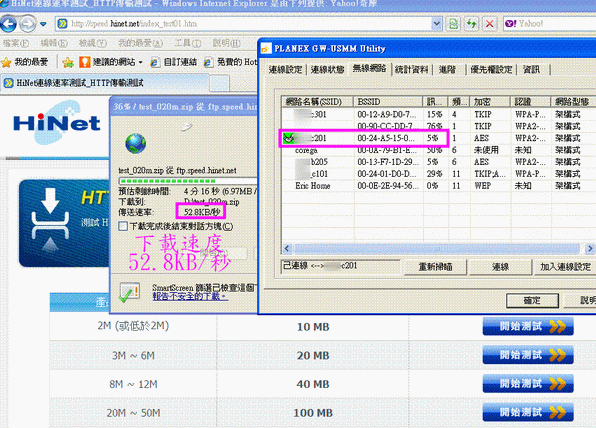Image resolution: width=596 pixels, height=428 pixels.
Task: Open the 工具(T) menu
Action: click(x=188, y=43)
